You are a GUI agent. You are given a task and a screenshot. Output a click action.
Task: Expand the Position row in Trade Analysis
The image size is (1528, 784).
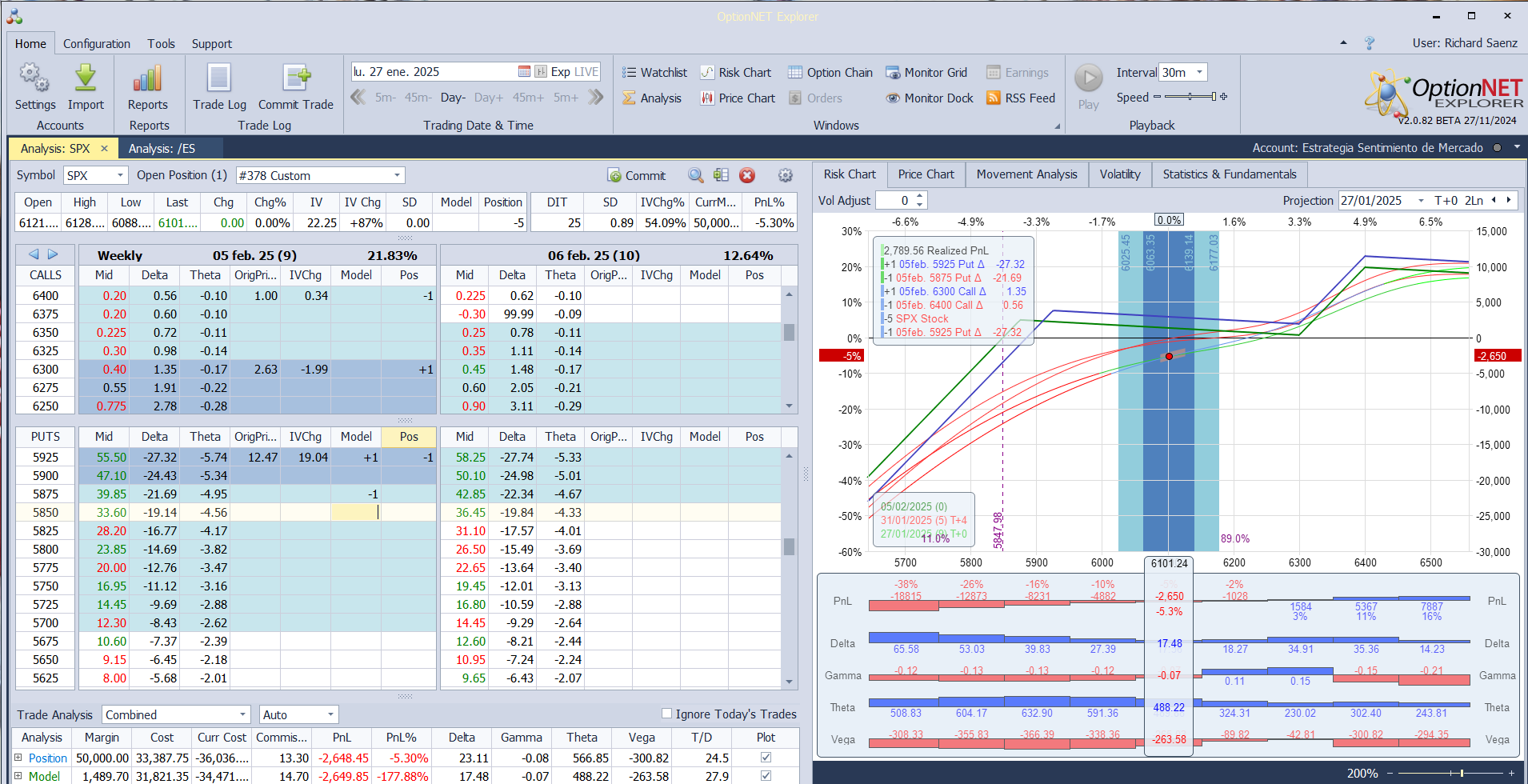click(18, 757)
